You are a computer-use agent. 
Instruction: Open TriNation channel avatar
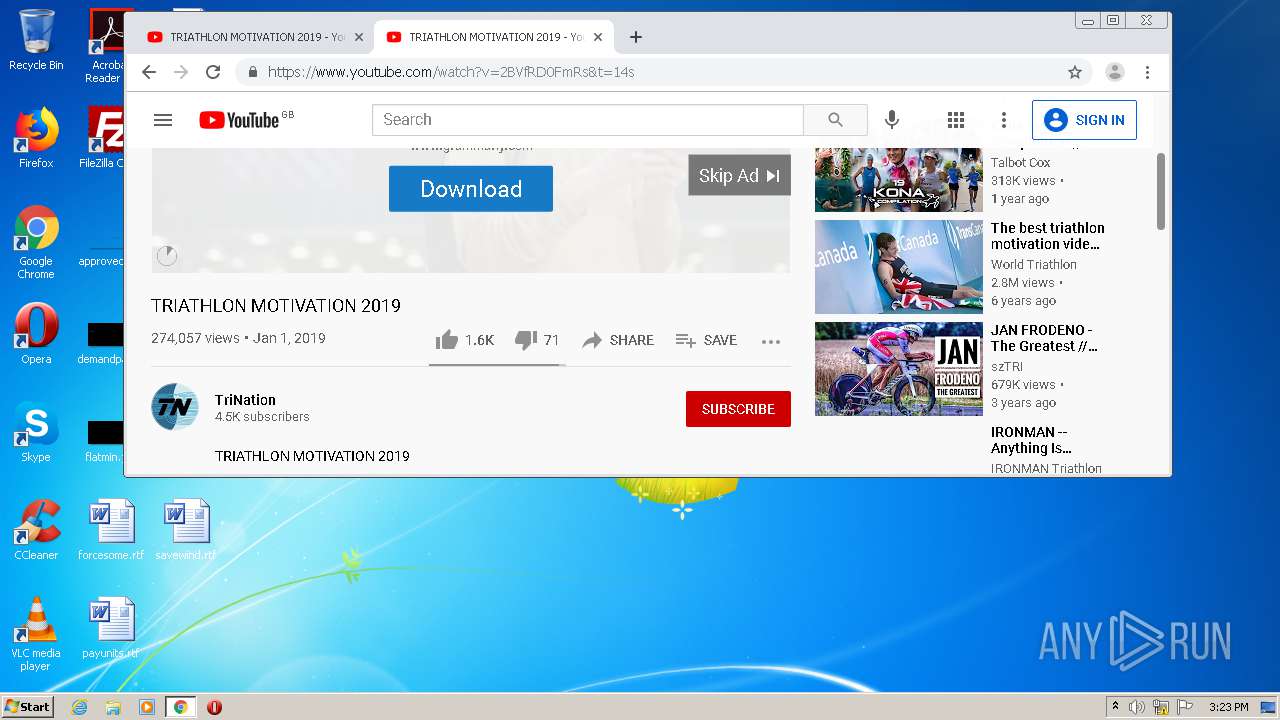coord(175,407)
